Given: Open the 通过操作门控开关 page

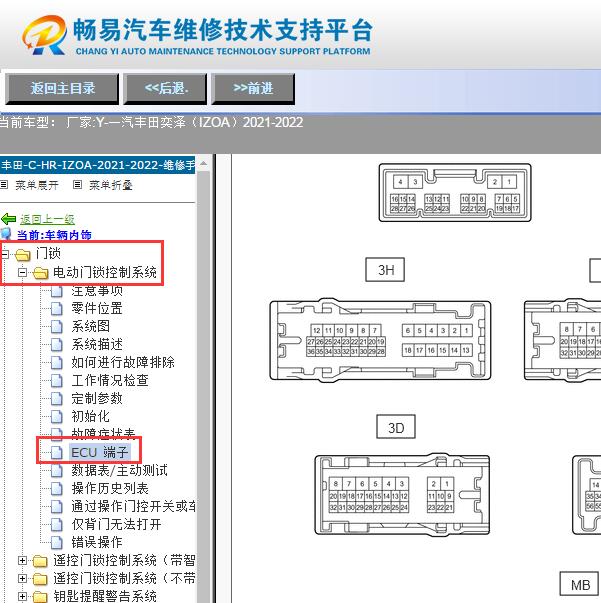Looking at the screenshot, I should 133,506.
